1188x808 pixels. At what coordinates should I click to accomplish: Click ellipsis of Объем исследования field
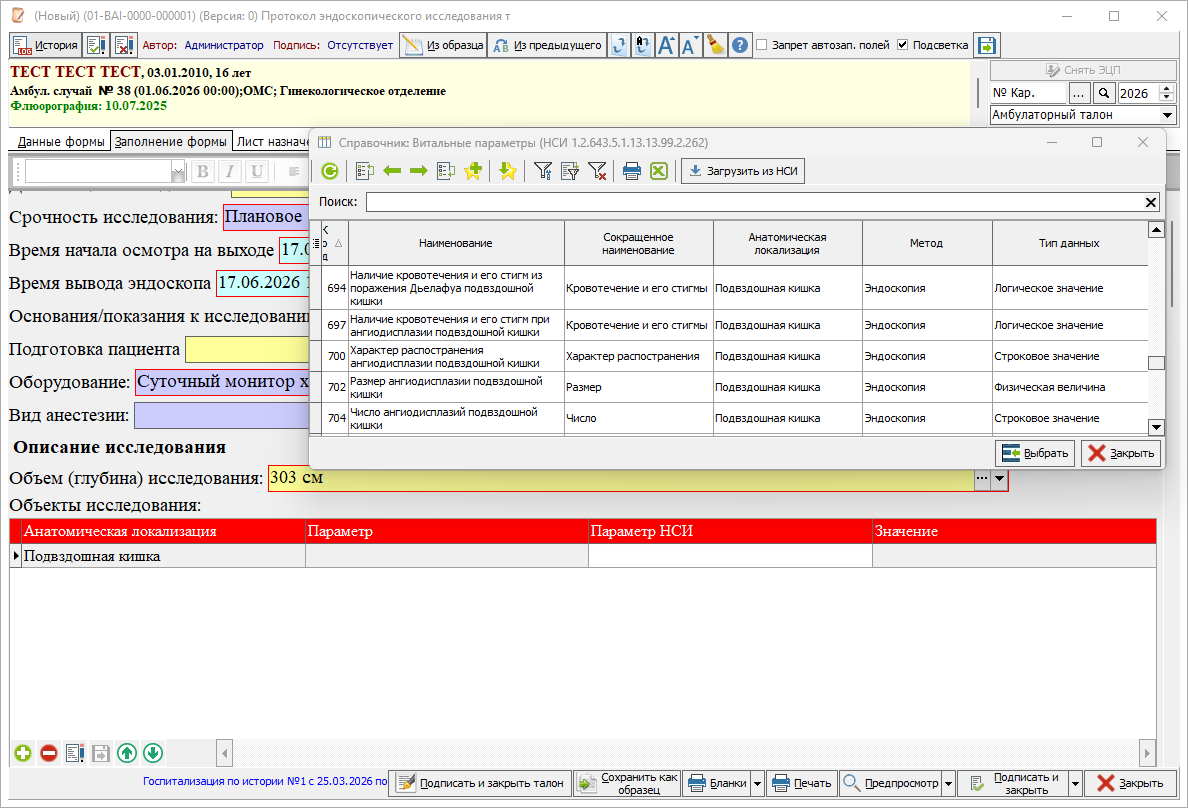coord(982,478)
